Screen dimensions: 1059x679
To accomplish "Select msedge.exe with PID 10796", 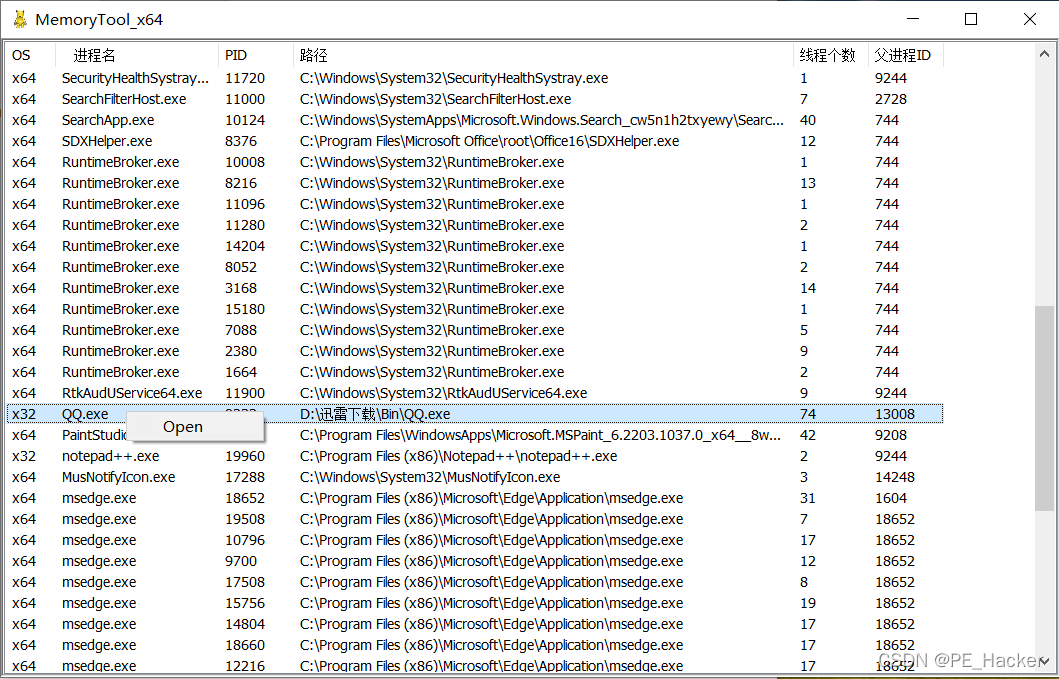I will click(475, 539).
